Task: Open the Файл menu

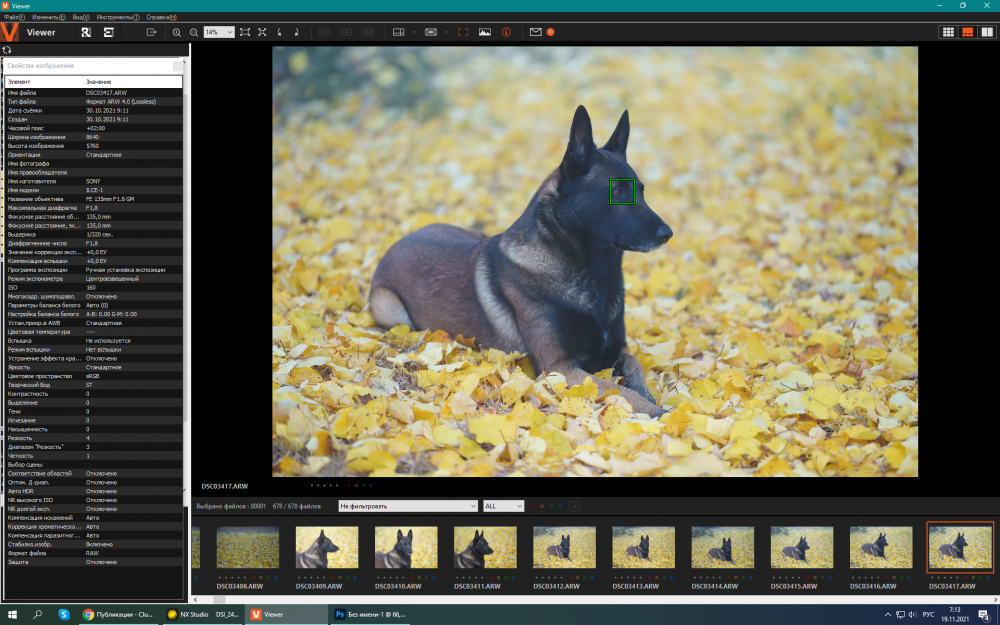Action: [x=14, y=17]
